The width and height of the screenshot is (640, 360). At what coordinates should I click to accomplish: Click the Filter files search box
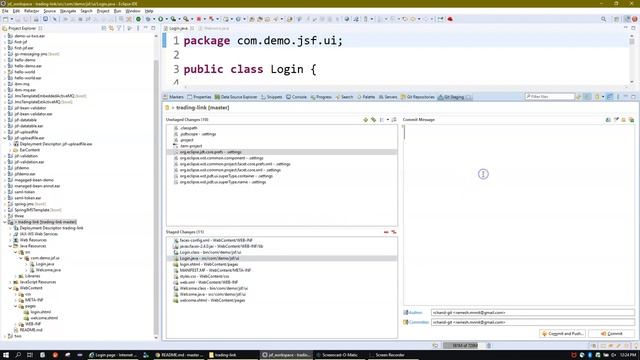coord(549,97)
